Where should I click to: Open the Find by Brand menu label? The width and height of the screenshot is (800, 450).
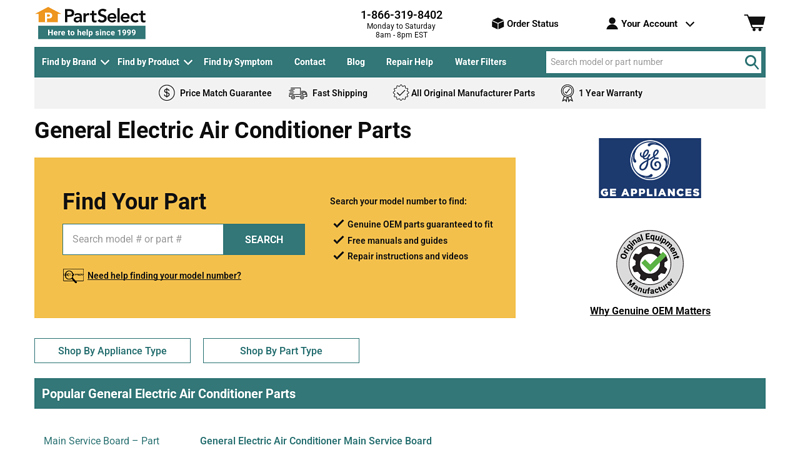coord(69,62)
